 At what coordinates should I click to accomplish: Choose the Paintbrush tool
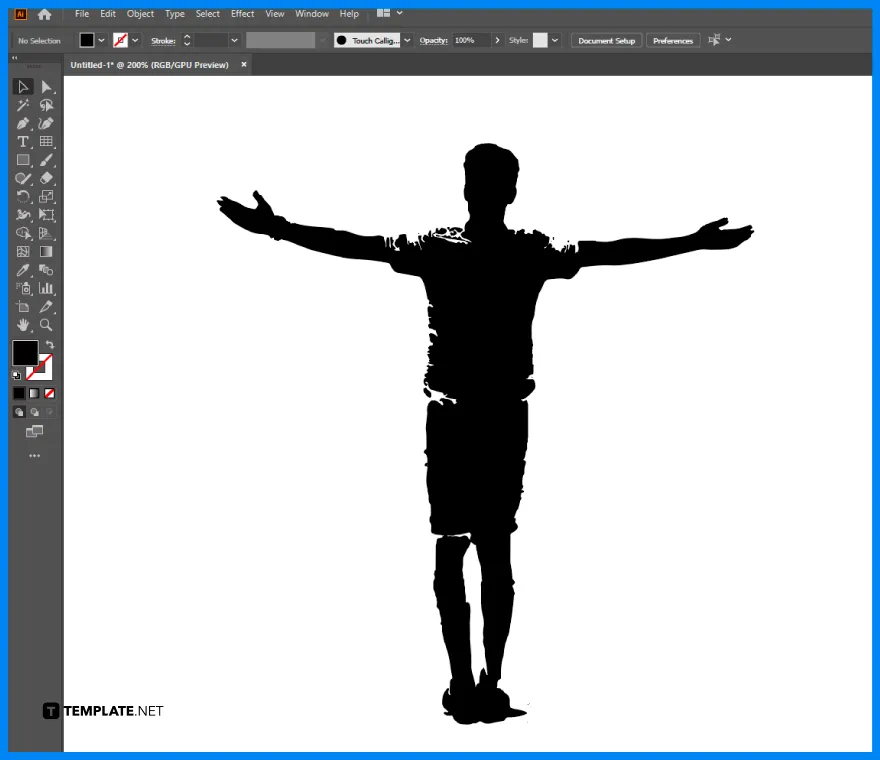[x=46, y=160]
